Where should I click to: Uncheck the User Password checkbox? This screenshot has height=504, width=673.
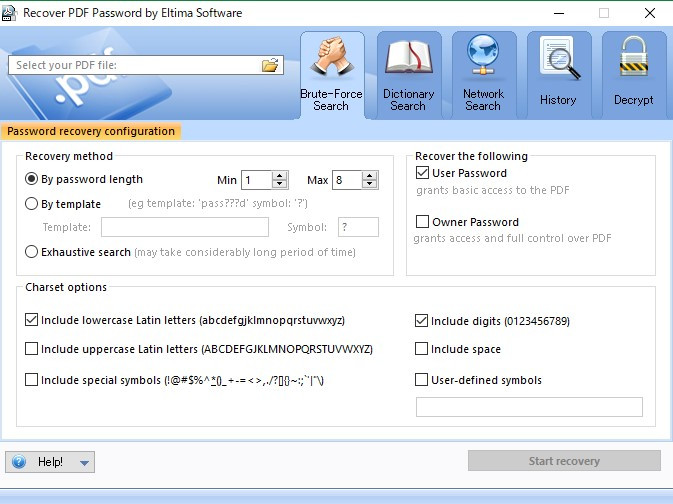[423, 173]
